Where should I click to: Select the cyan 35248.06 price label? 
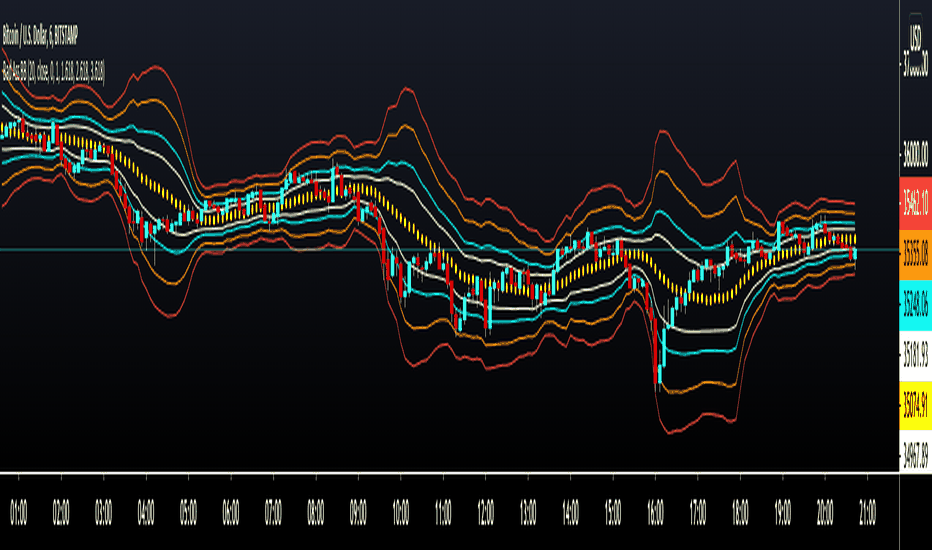click(x=916, y=305)
